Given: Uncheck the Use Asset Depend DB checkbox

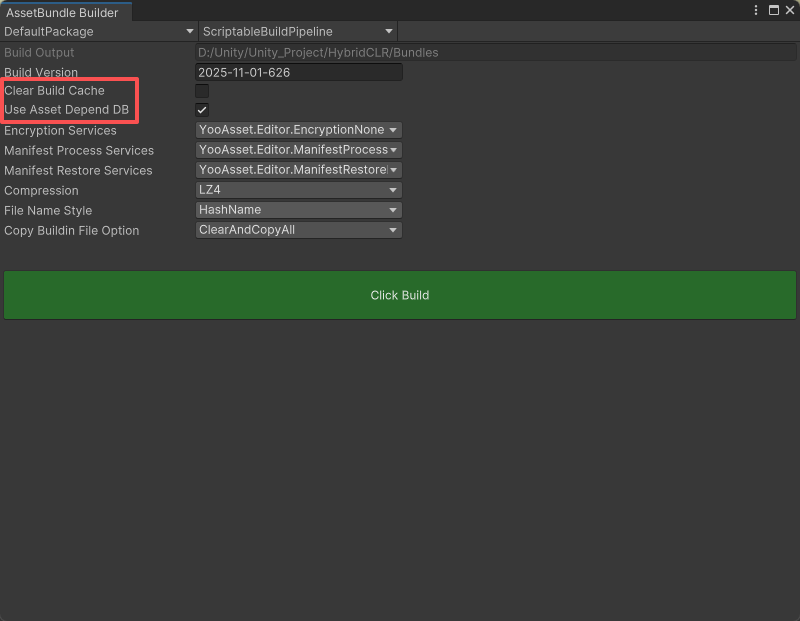Looking at the screenshot, I should tap(202, 110).
